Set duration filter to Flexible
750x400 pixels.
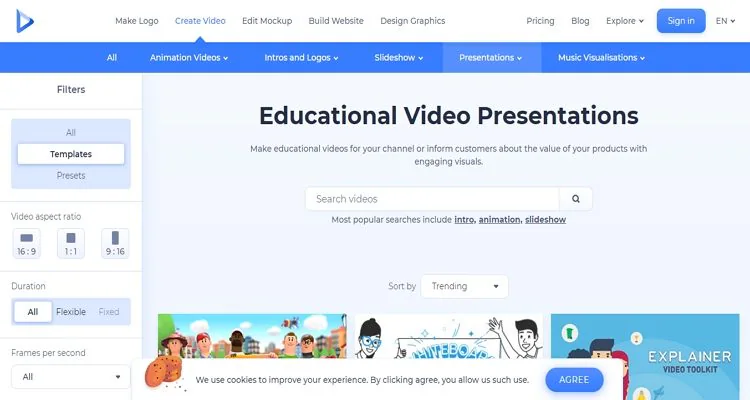pyautogui.click(x=71, y=312)
